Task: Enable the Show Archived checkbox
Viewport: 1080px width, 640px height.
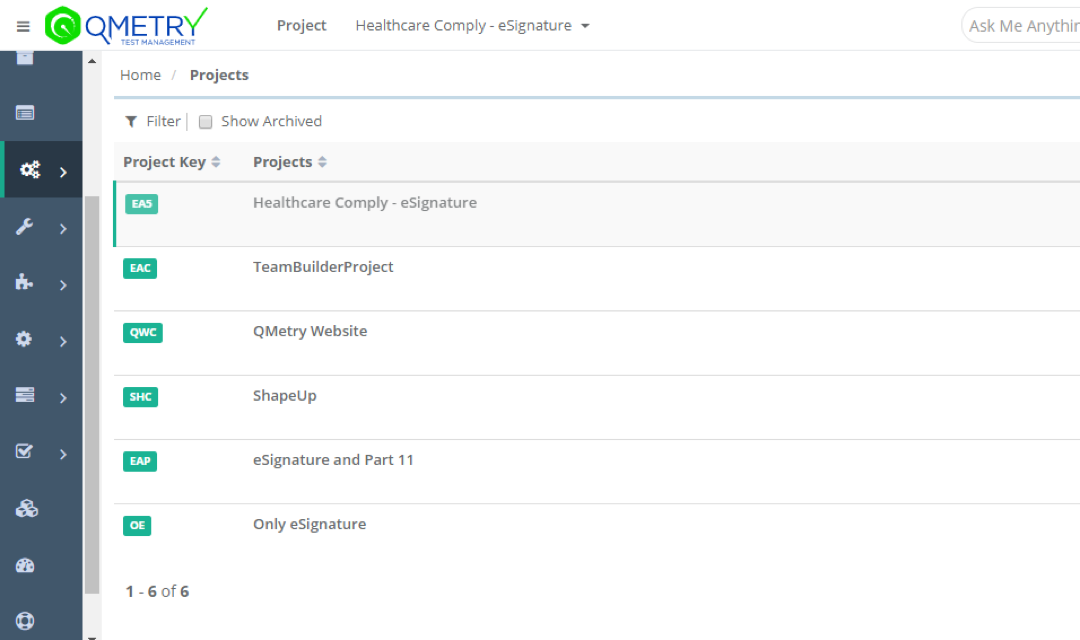Action: point(205,122)
